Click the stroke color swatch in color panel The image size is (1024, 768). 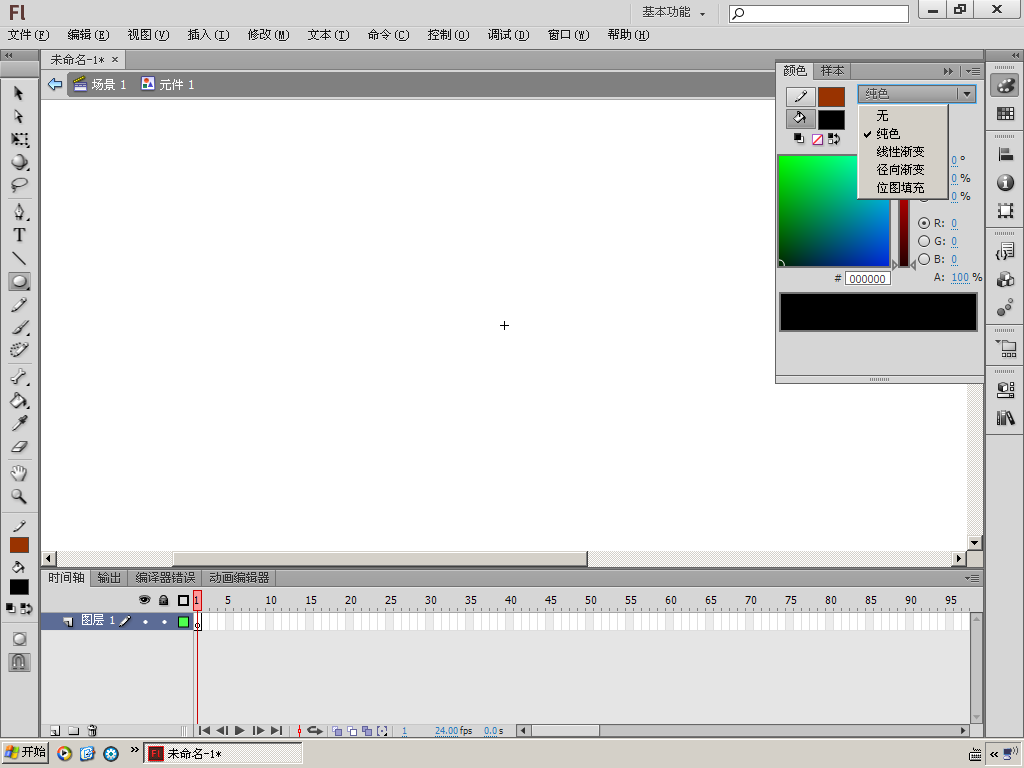[831, 97]
